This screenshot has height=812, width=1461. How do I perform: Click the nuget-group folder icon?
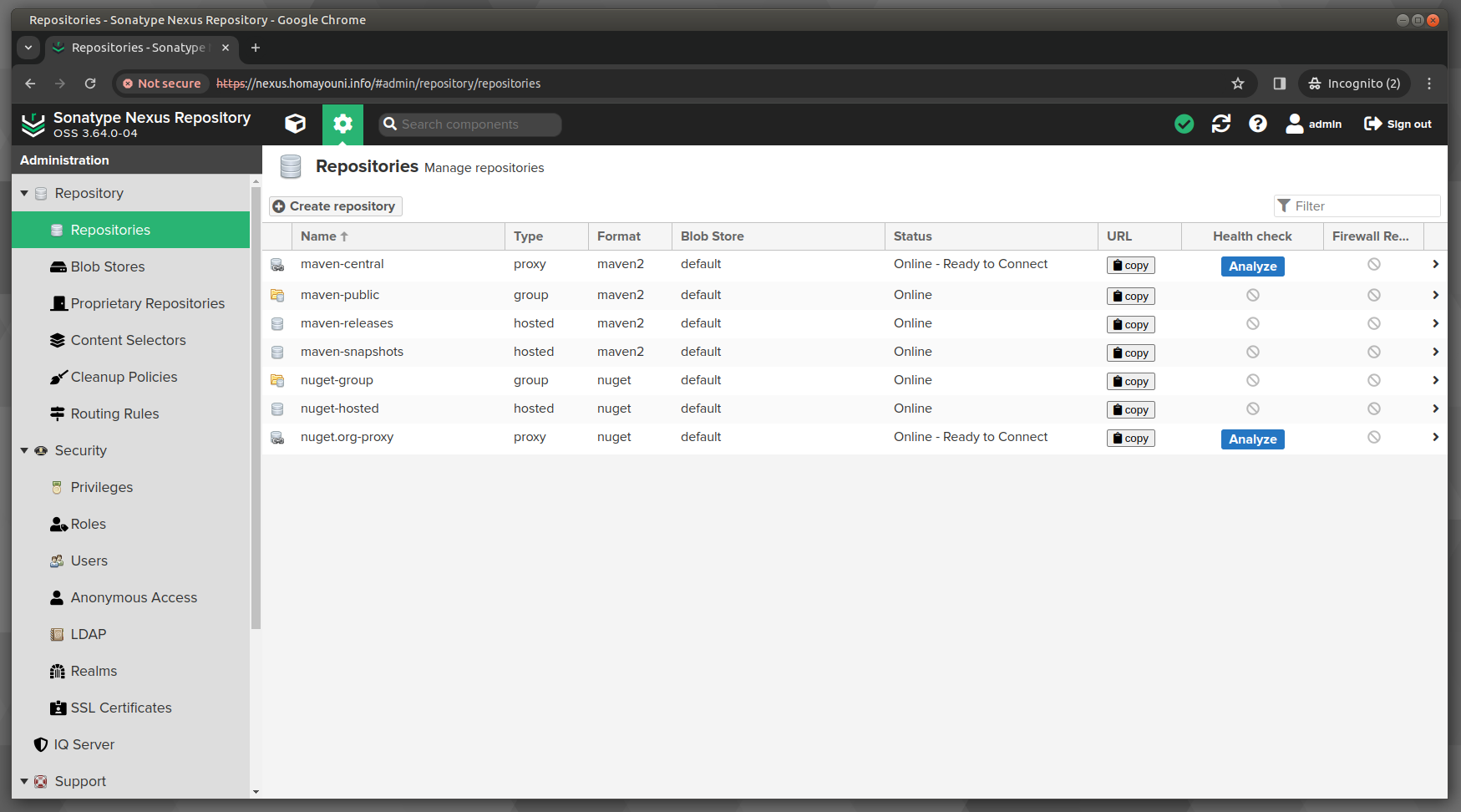tap(277, 380)
